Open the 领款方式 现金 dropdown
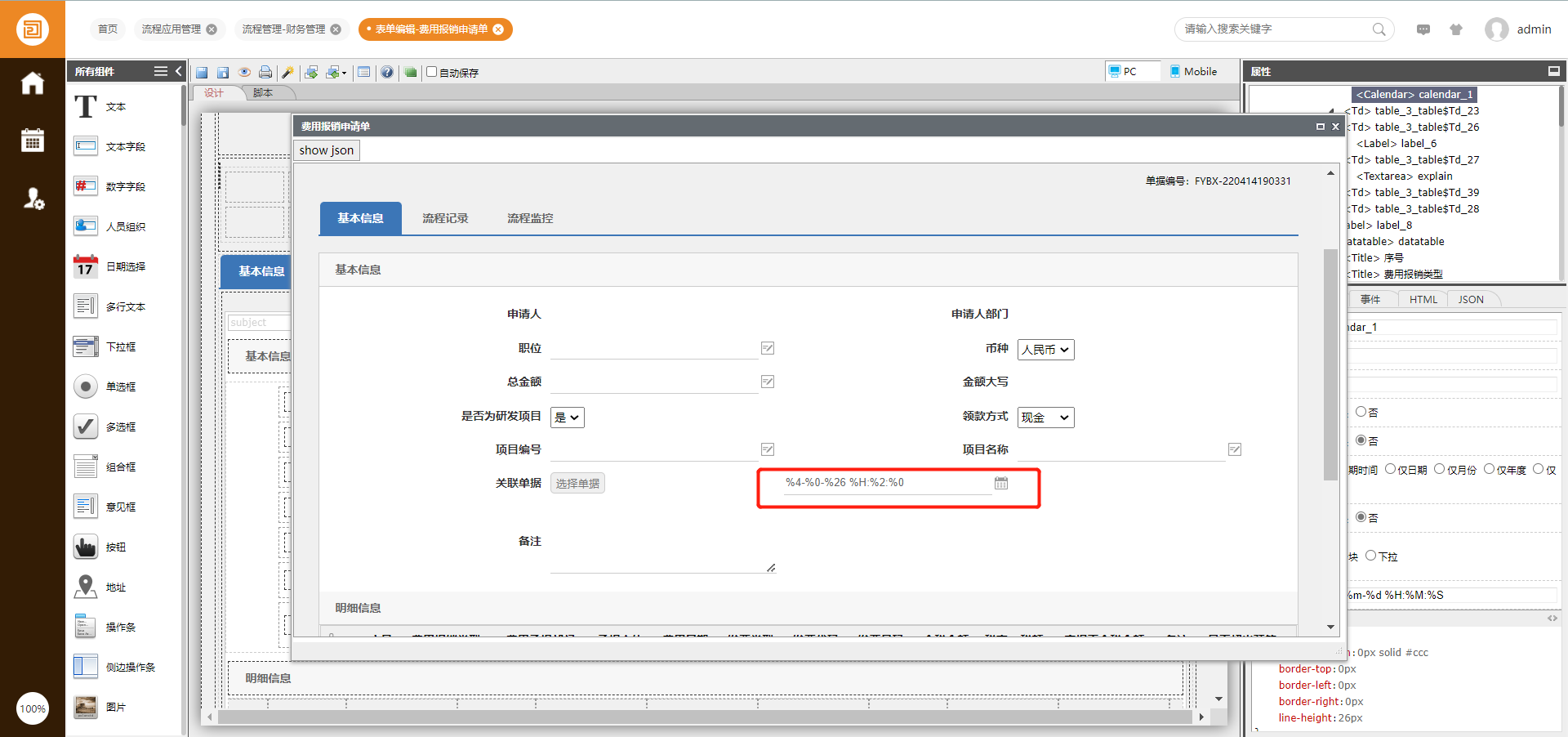This screenshot has height=737, width=1568. coord(1045,418)
